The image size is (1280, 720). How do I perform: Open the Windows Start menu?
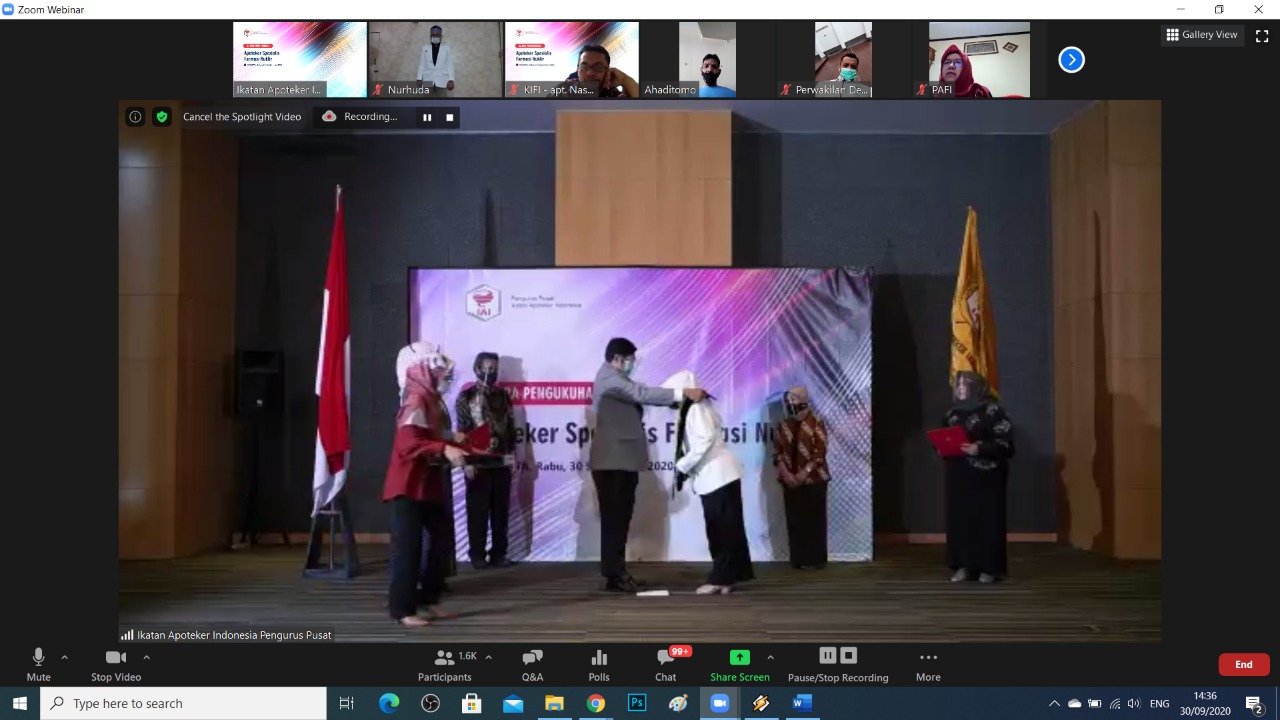click(20, 703)
